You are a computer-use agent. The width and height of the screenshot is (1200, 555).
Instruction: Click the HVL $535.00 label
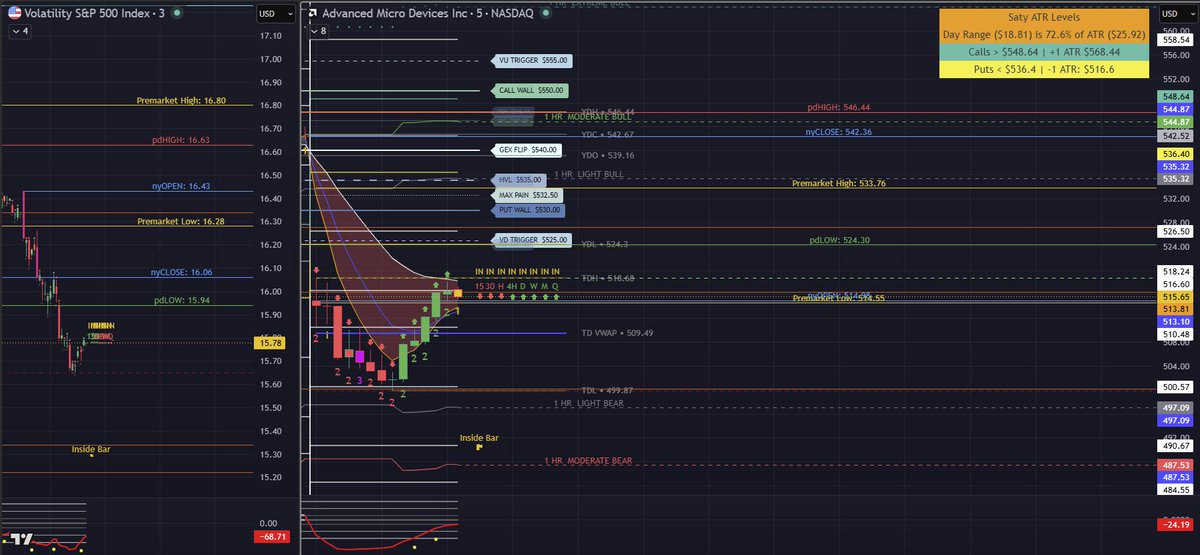(520, 180)
